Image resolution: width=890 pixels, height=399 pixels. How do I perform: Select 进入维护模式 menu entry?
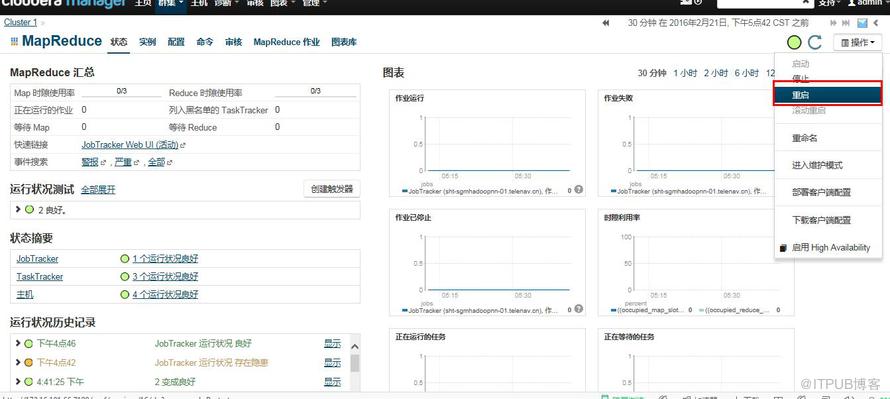point(828,165)
